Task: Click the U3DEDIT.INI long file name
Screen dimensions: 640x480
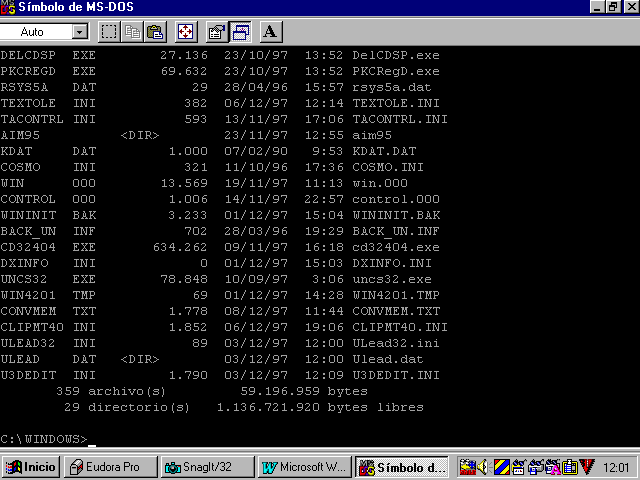Action: tap(396, 375)
